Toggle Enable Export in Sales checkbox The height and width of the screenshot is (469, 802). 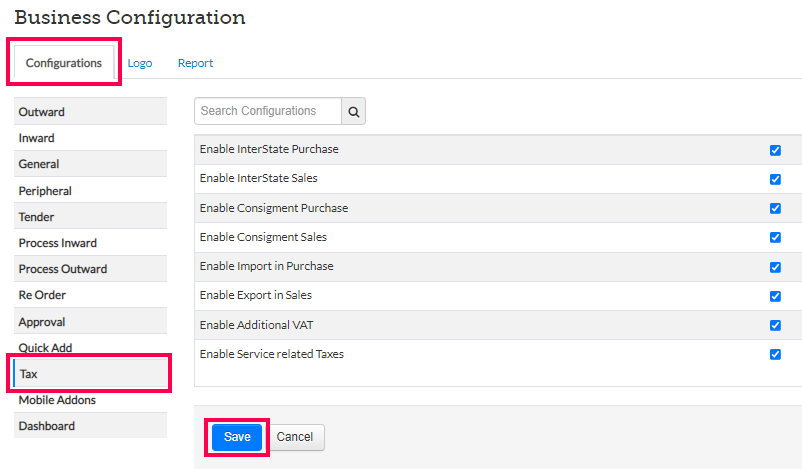[x=775, y=296]
